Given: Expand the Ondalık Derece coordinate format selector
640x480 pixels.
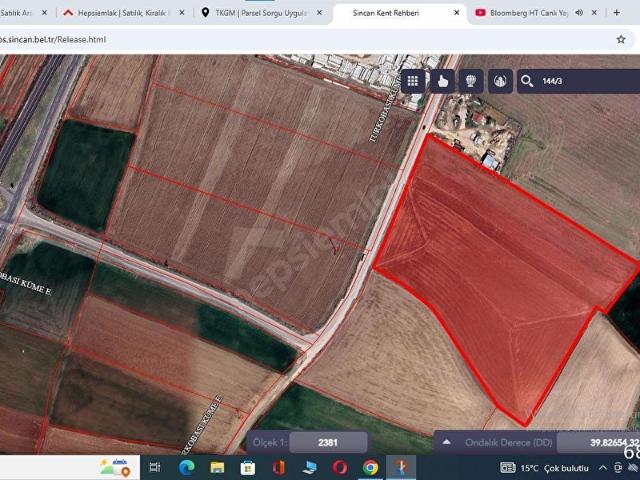Looking at the screenshot, I should pos(447,441).
